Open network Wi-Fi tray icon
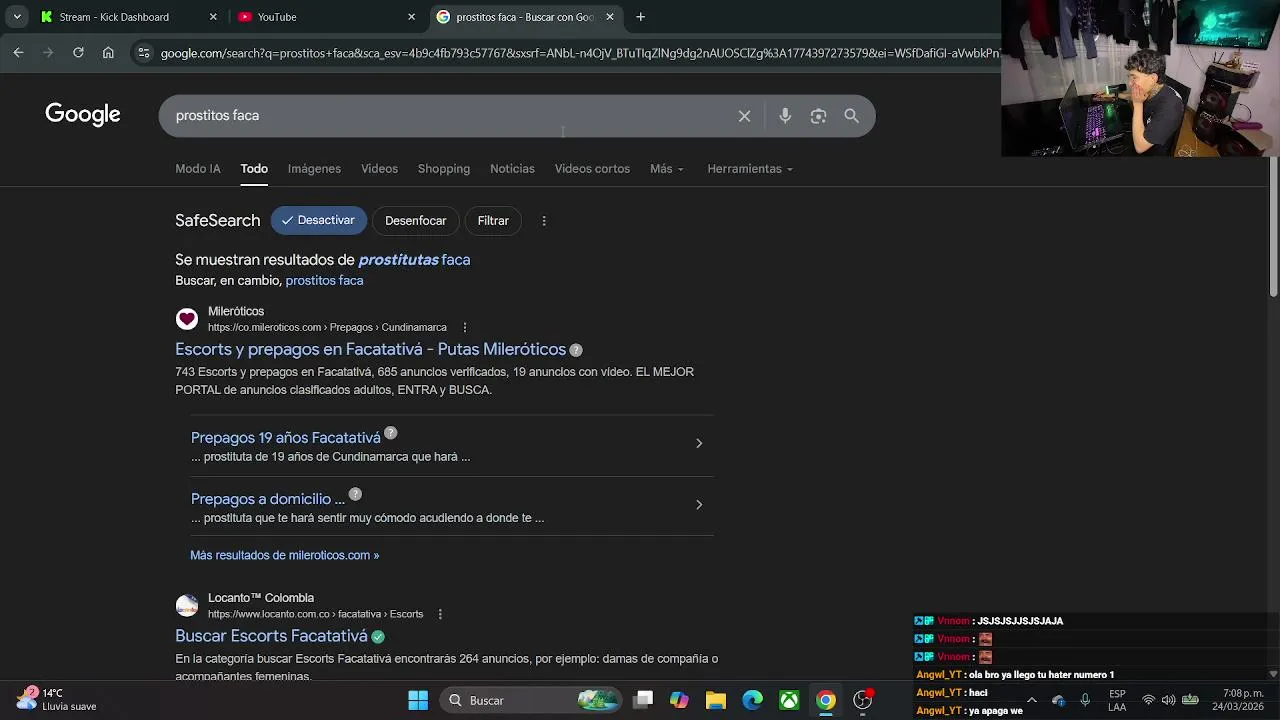The width and height of the screenshot is (1280, 720). pyautogui.click(x=1148, y=700)
